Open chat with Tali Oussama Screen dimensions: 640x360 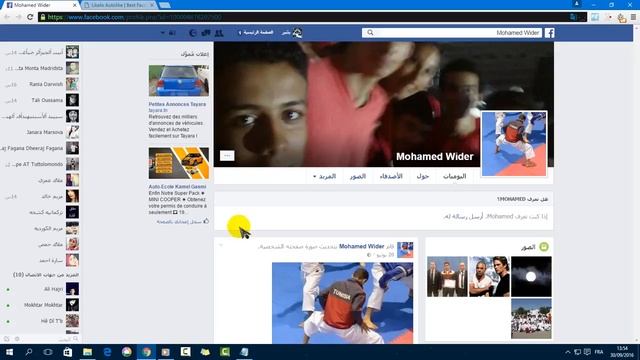(40, 100)
